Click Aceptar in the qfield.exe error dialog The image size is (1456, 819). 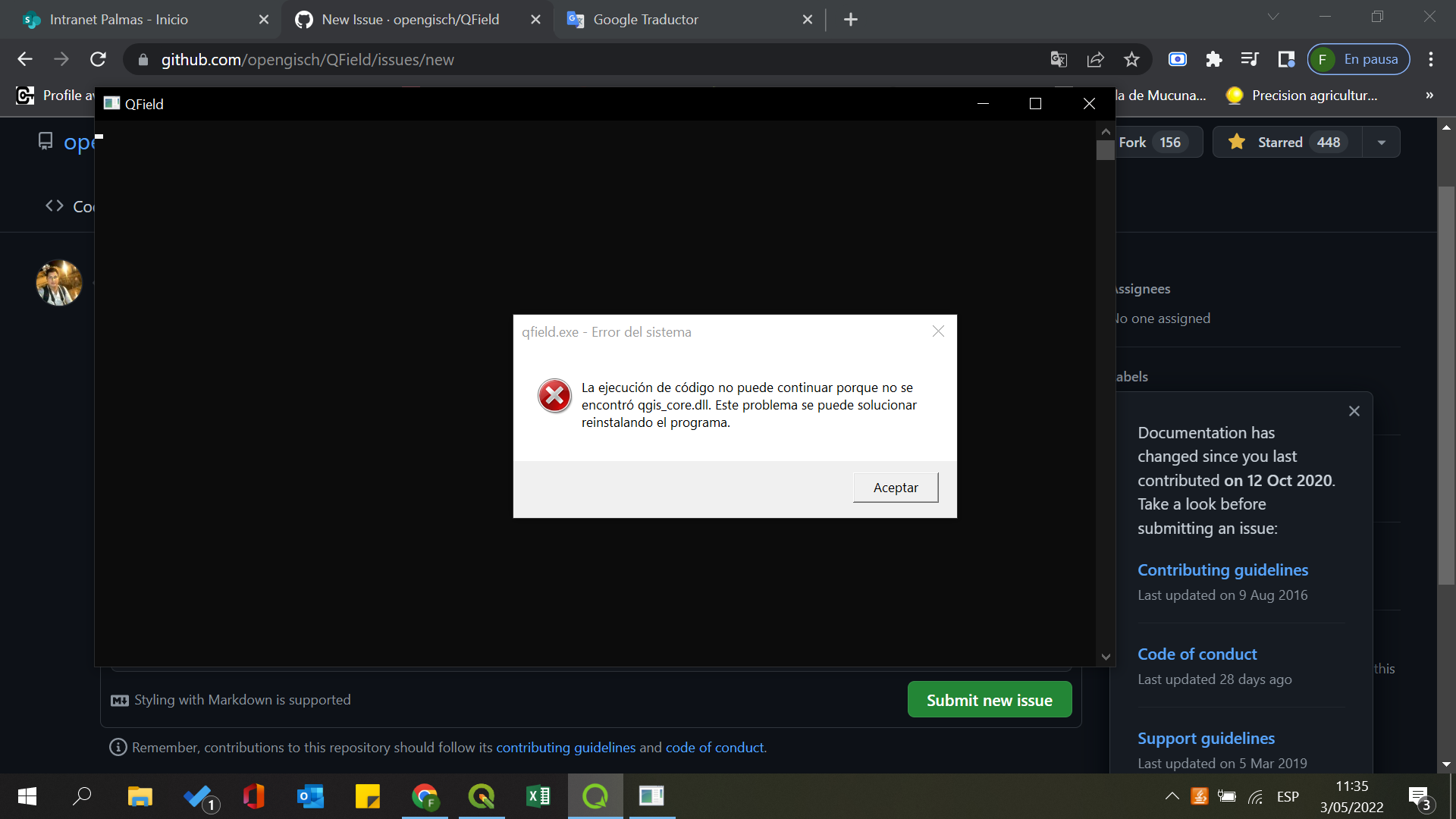click(895, 487)
